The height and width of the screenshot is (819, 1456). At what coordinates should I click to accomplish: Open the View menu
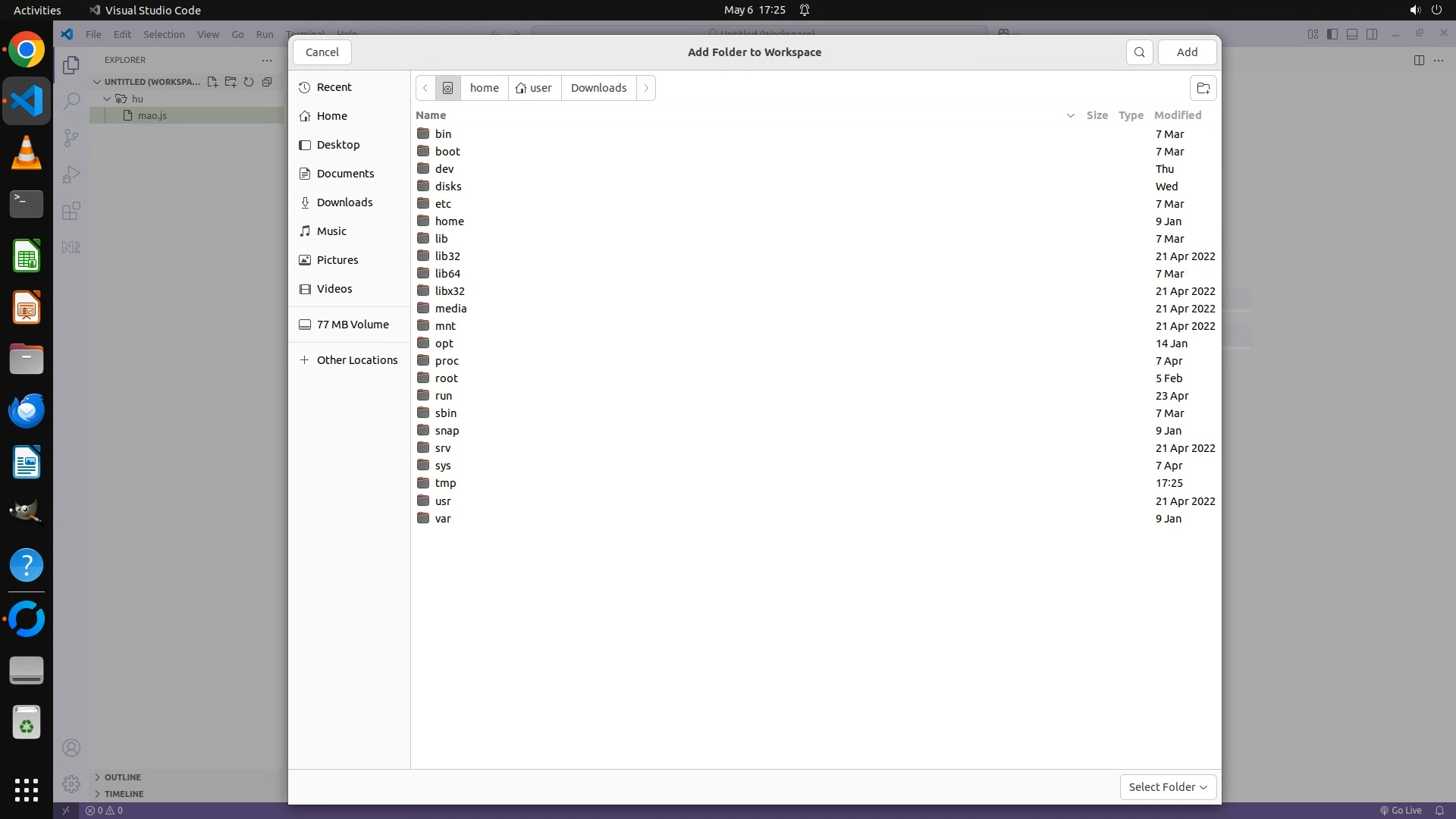(x=208, y=34)
